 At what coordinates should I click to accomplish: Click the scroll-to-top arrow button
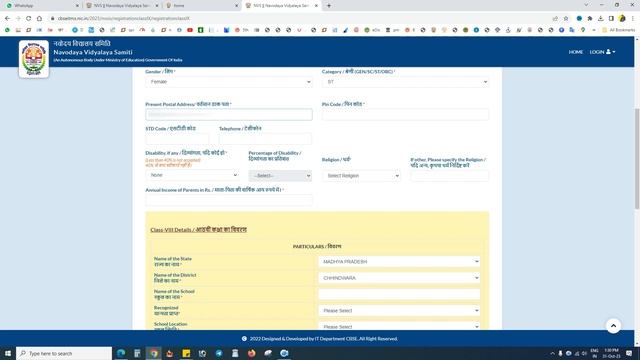[x=613, y=326]
